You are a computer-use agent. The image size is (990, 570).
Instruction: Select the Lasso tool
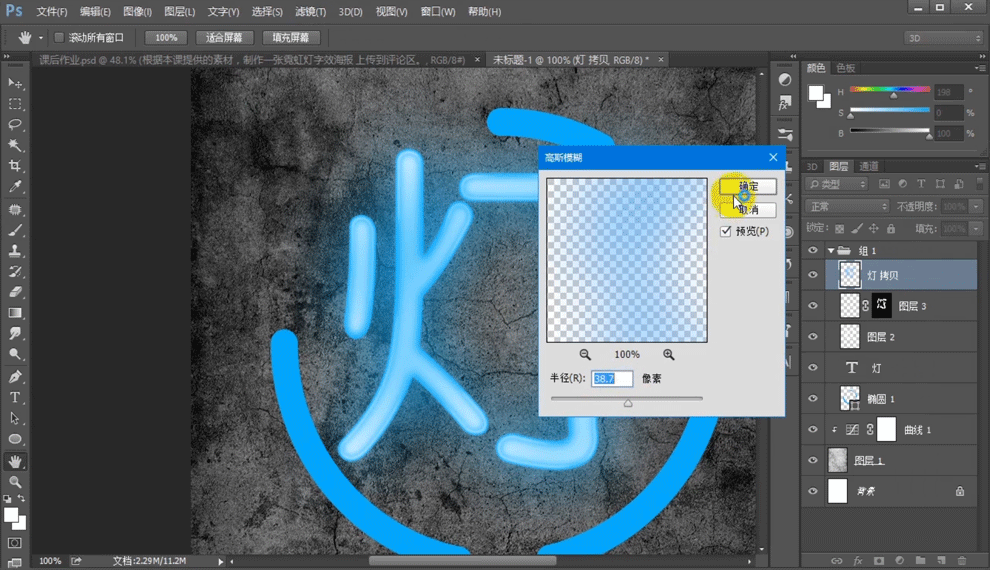15,124
